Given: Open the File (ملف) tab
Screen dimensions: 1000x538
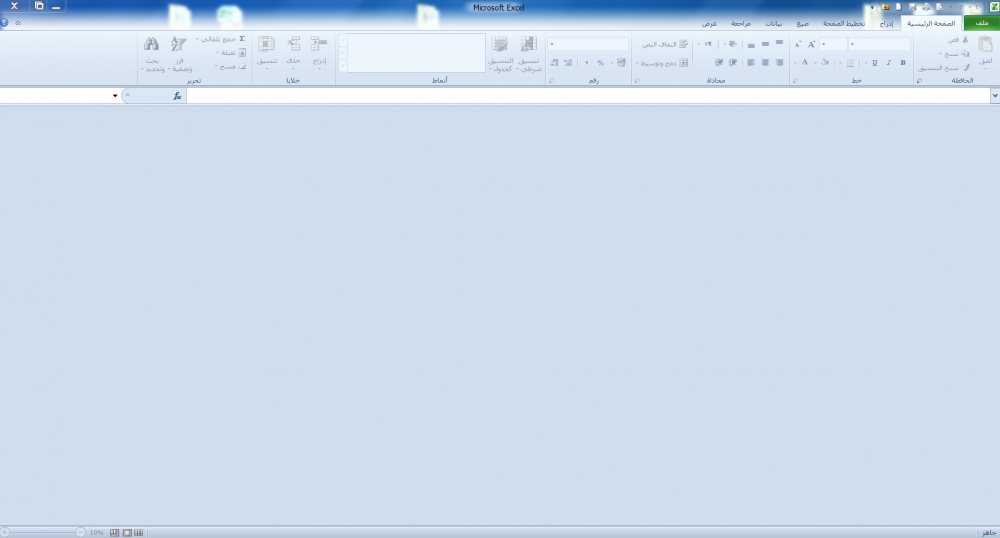Looking at the screenshot, I should pyautogui.click(x=980, y=22).
